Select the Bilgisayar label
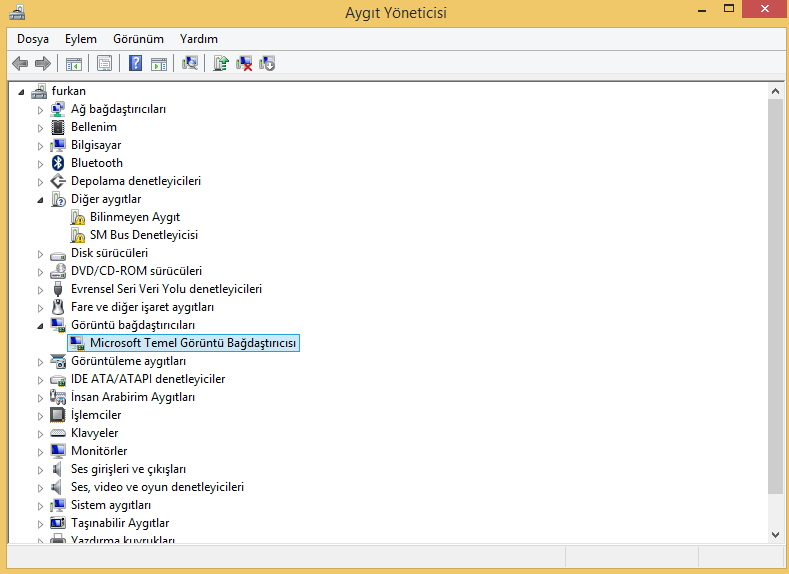 96,145
